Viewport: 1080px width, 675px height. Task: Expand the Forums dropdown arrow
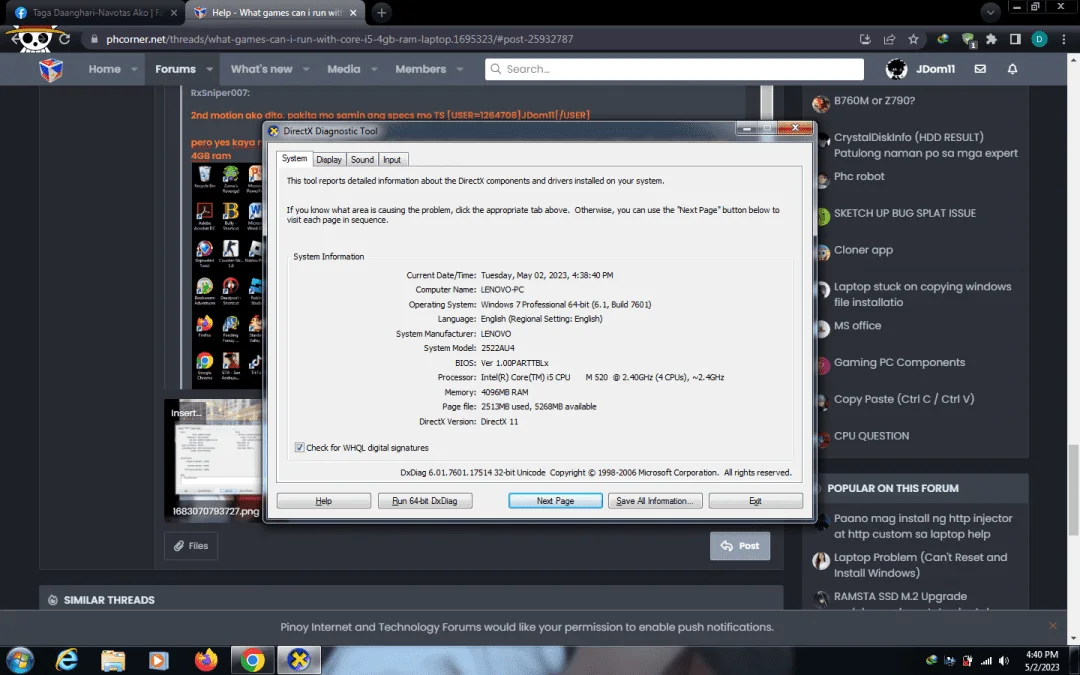[x=209, y=69]
